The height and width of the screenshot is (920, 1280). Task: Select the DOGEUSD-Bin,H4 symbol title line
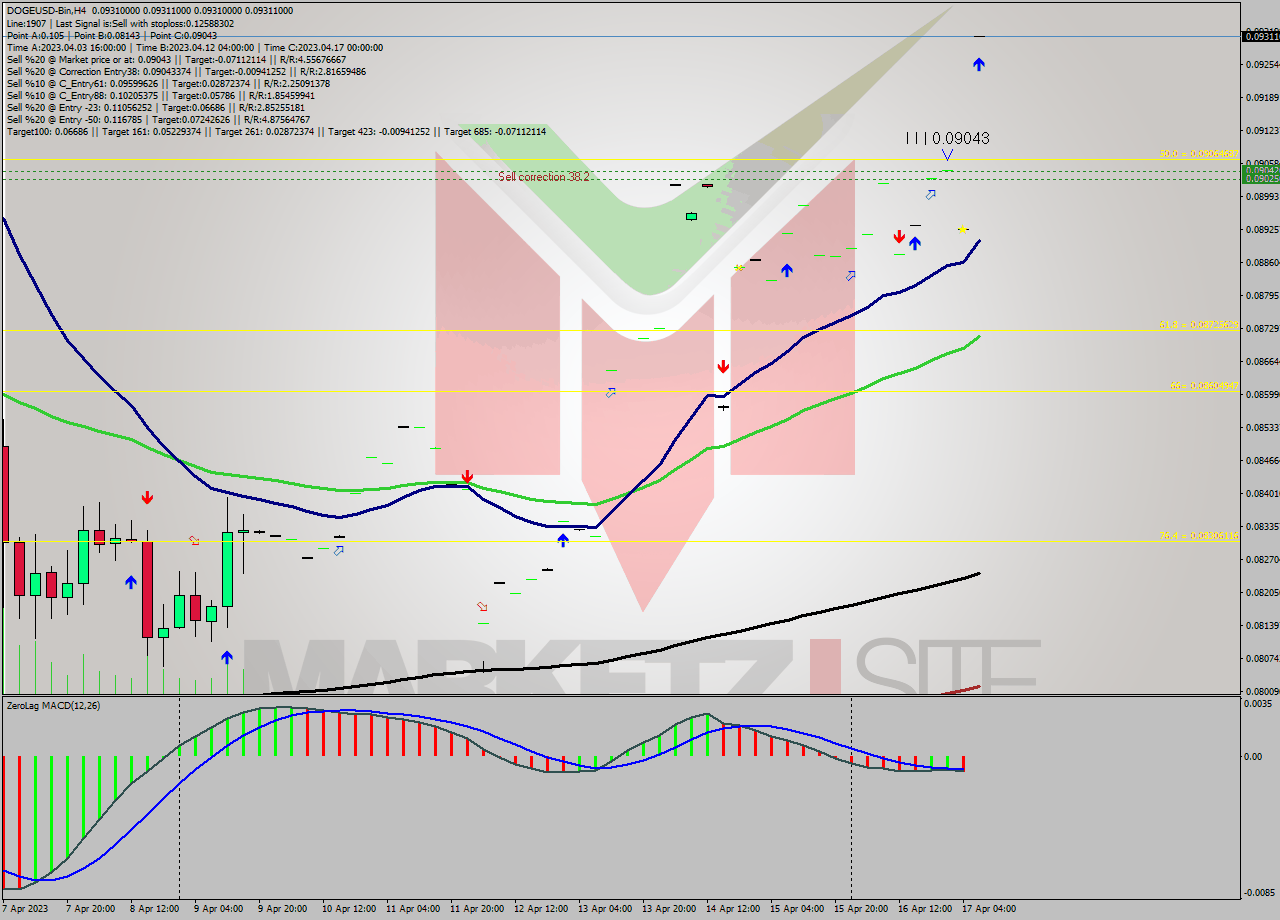point(150,11)
